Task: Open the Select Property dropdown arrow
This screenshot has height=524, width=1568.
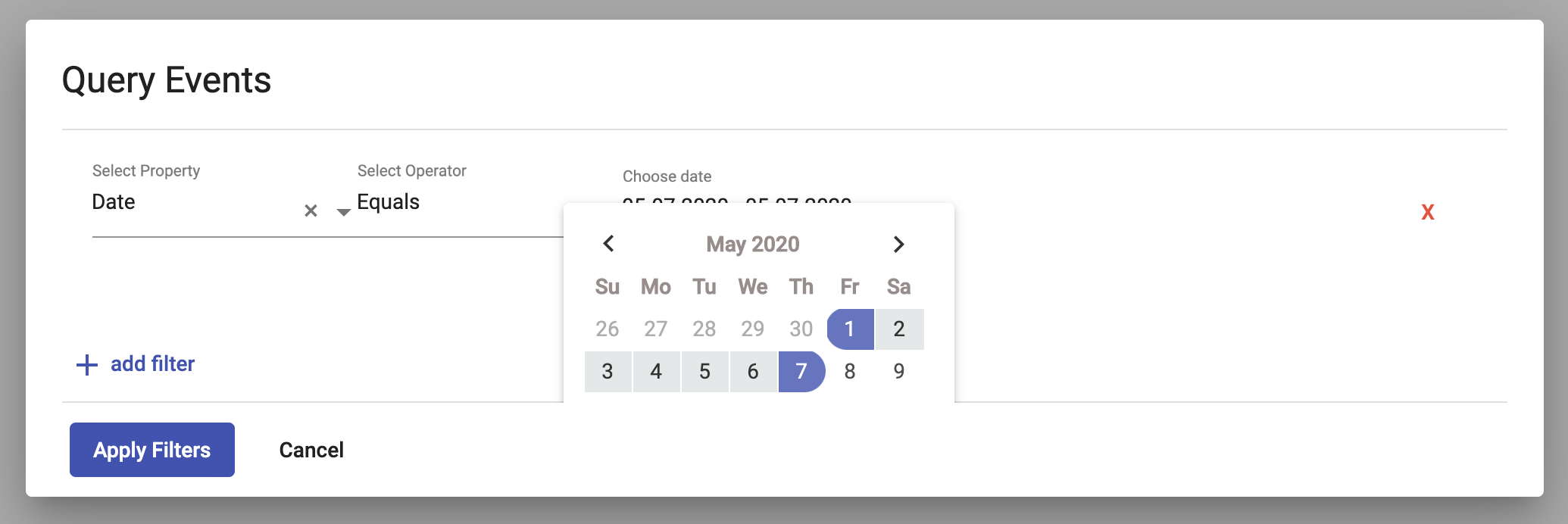Action: click(x=342, y=213)
